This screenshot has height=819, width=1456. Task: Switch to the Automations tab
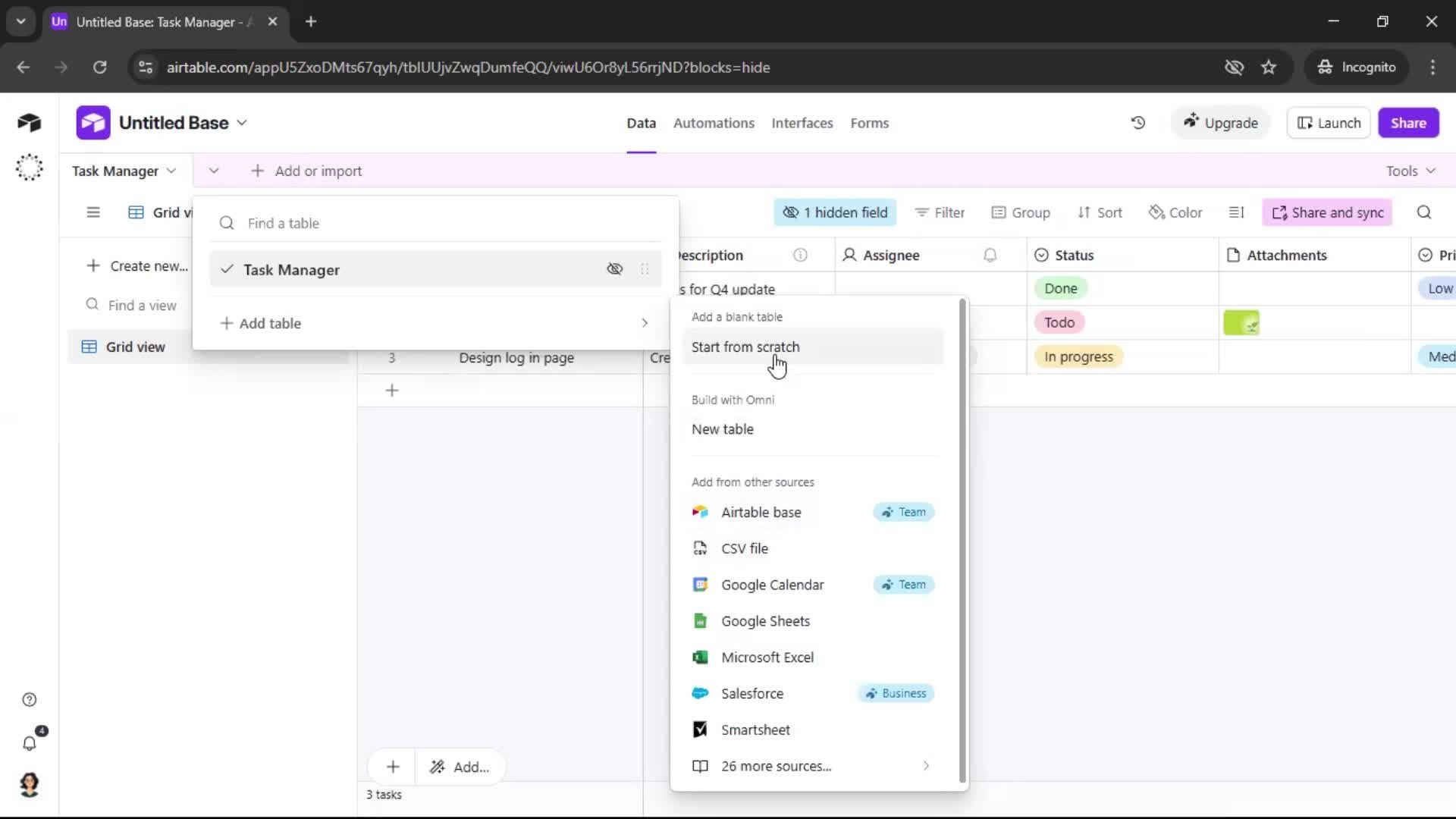(714, 123)
